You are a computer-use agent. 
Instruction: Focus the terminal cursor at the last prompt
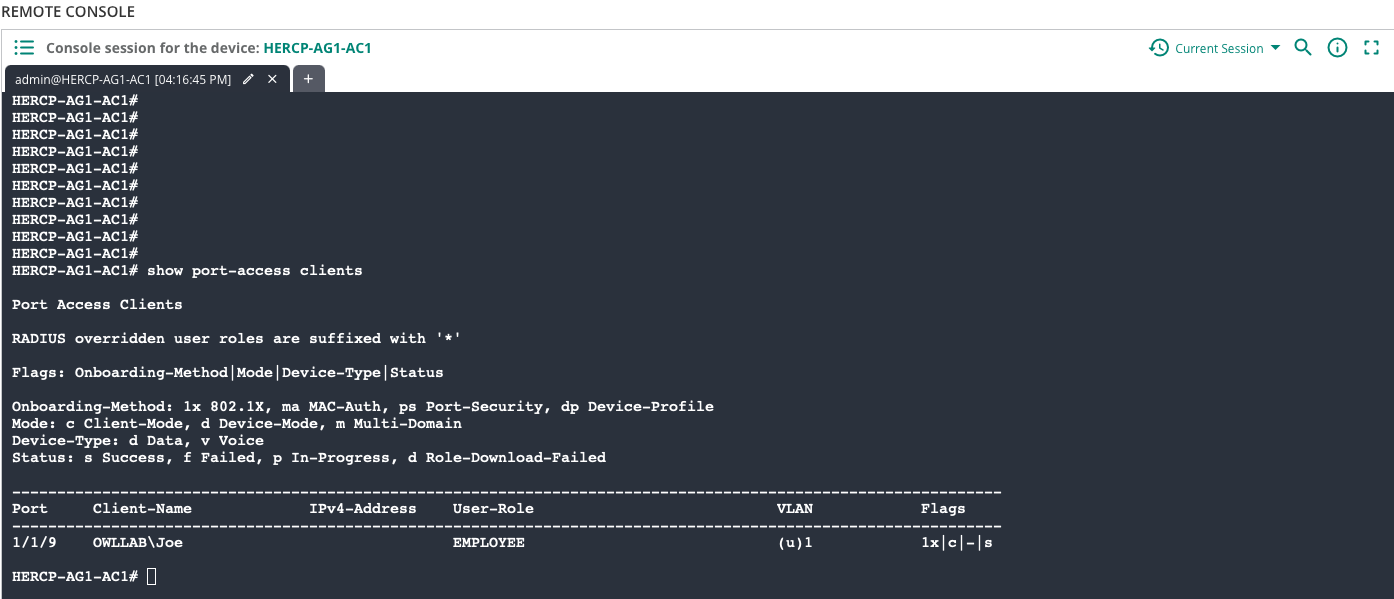click(151, 577)
